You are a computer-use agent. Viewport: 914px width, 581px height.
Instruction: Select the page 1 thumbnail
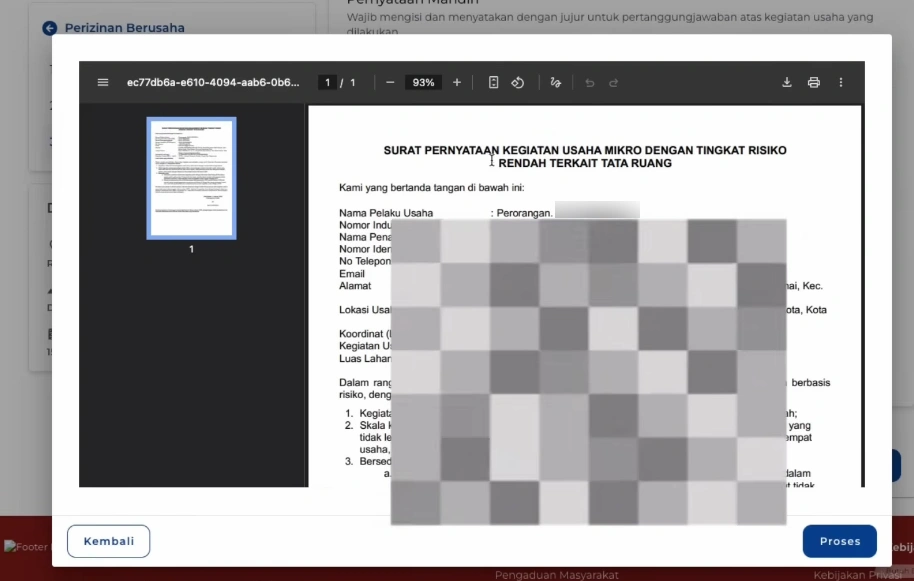pyautogui.click(x=191, y=178)
